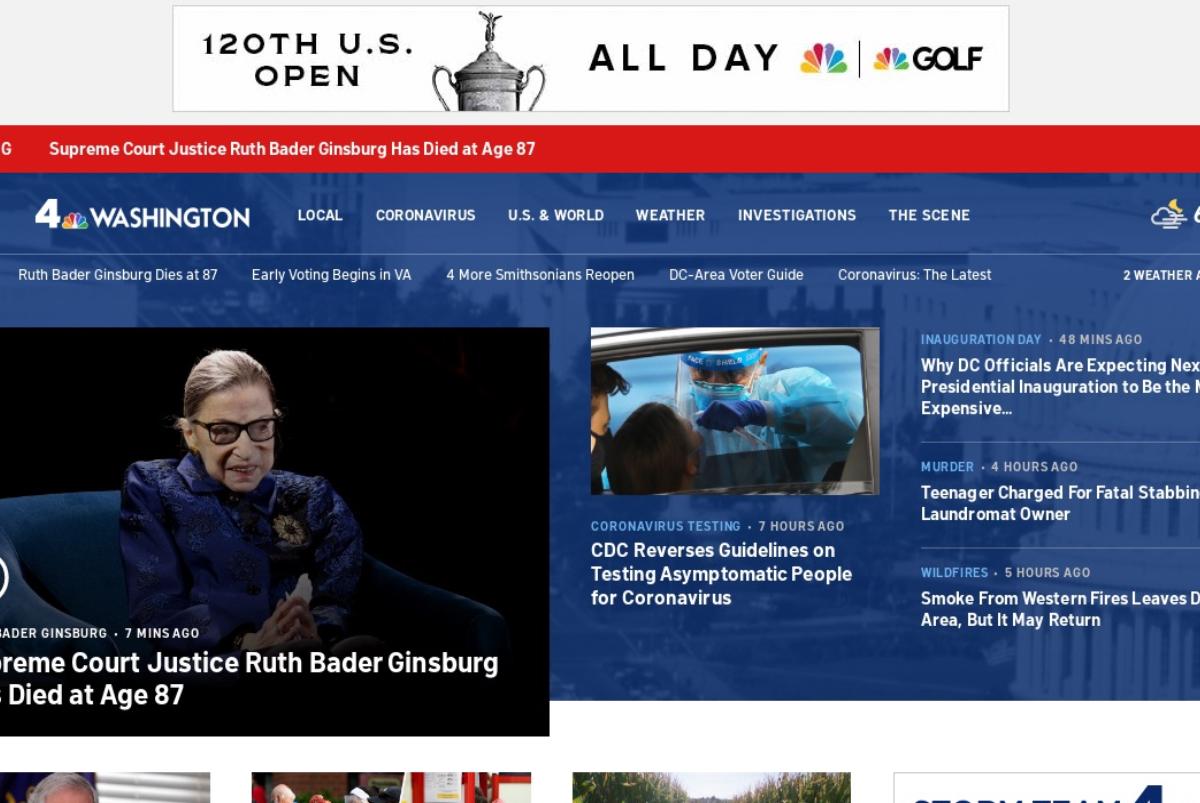Open the Inauguration Day category tag

981,340
